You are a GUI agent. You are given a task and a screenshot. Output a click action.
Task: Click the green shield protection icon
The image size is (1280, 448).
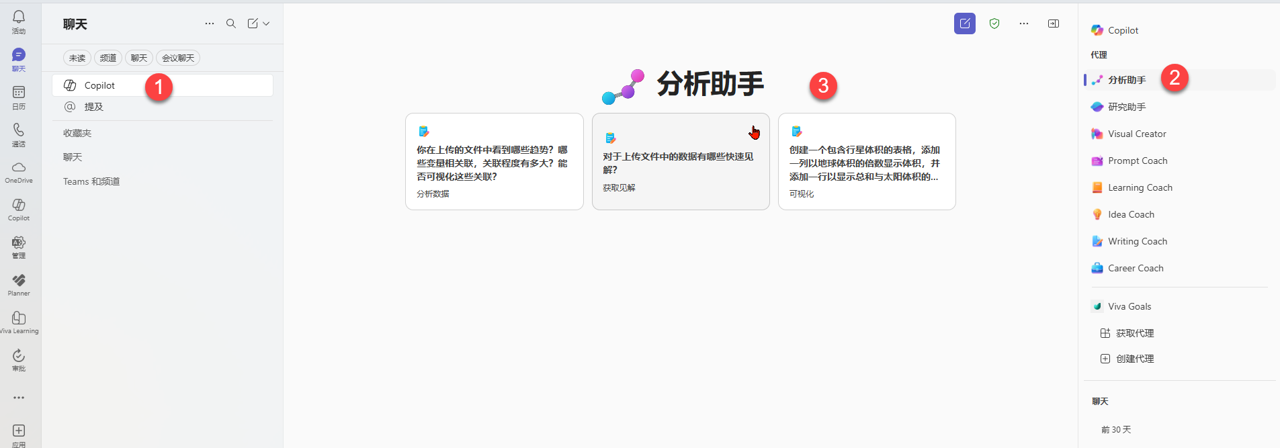coord(994,23)
